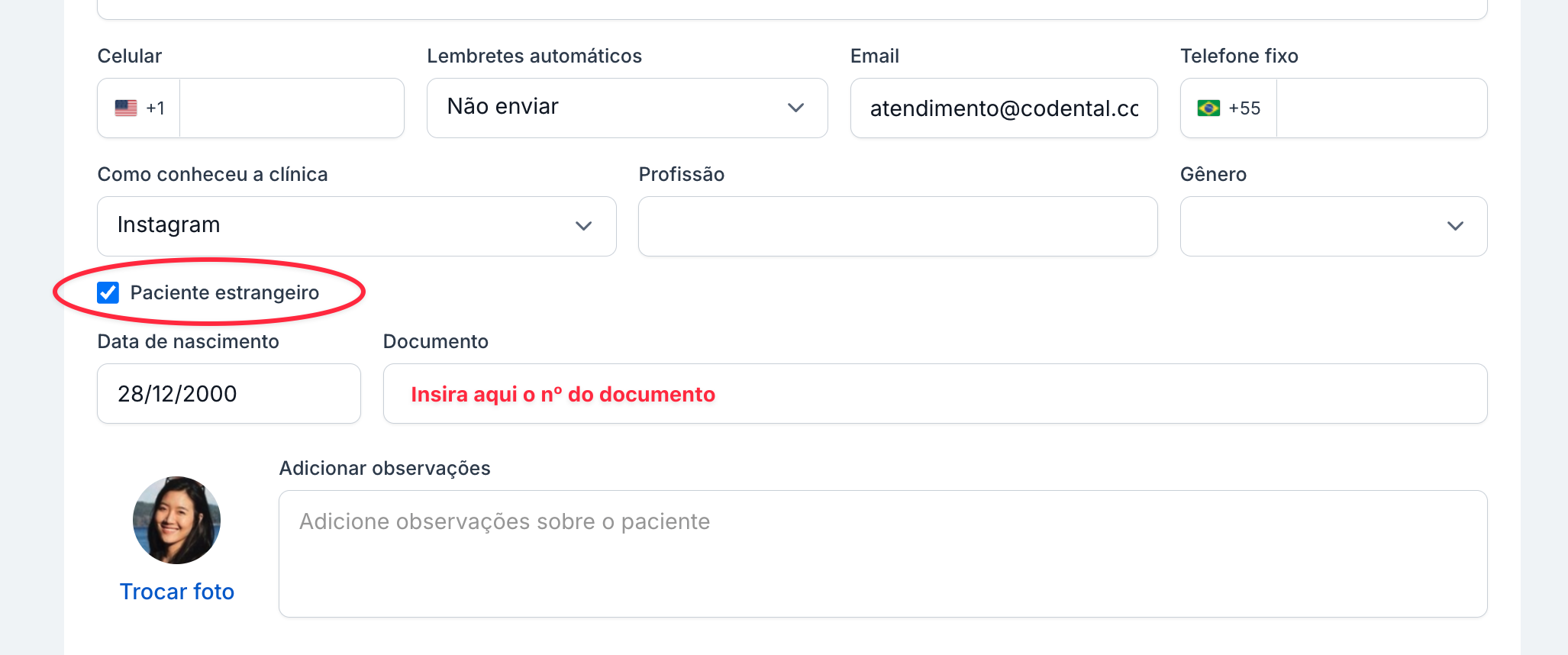Click the Adicionar observações text area
This screenshot has height=655, width=1568.
click(882, 553)
